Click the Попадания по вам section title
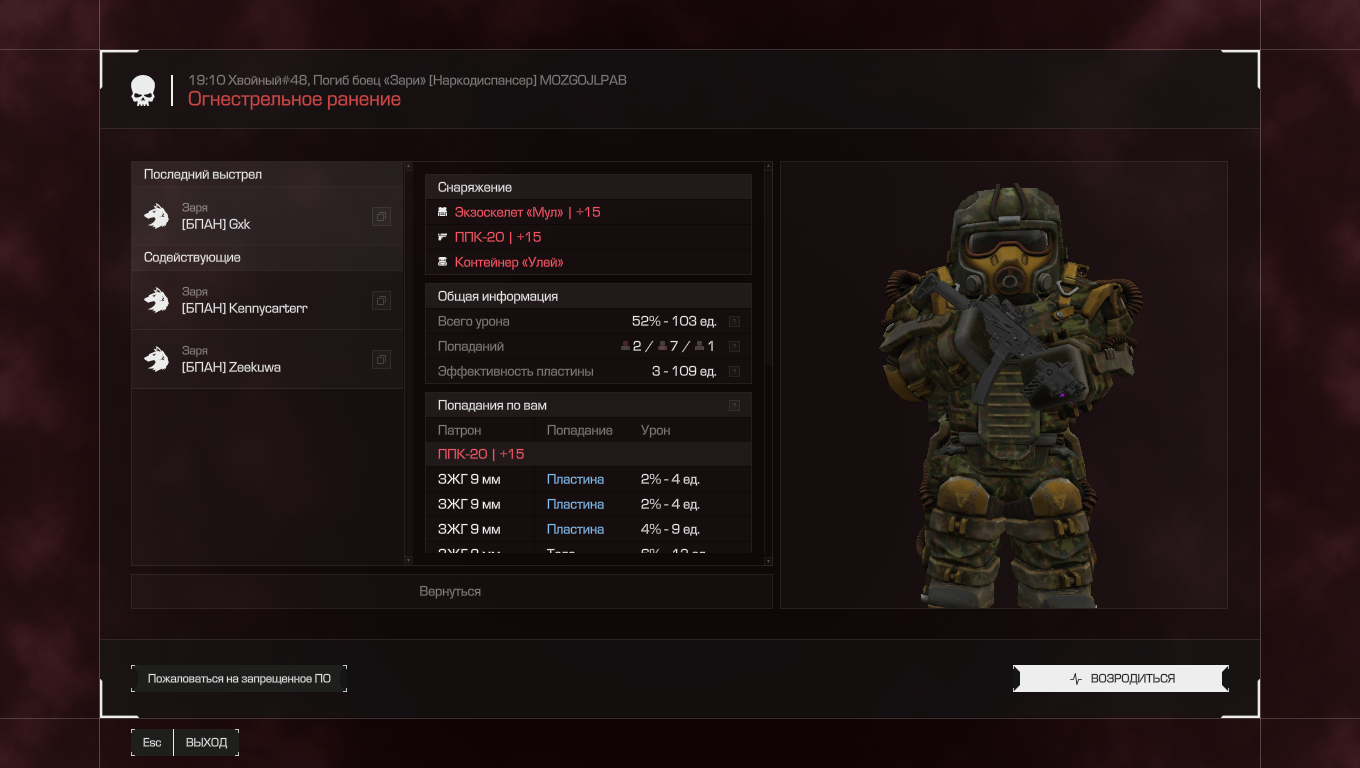This screenshot has width=1360, height=768. click(x=492, y=405)
